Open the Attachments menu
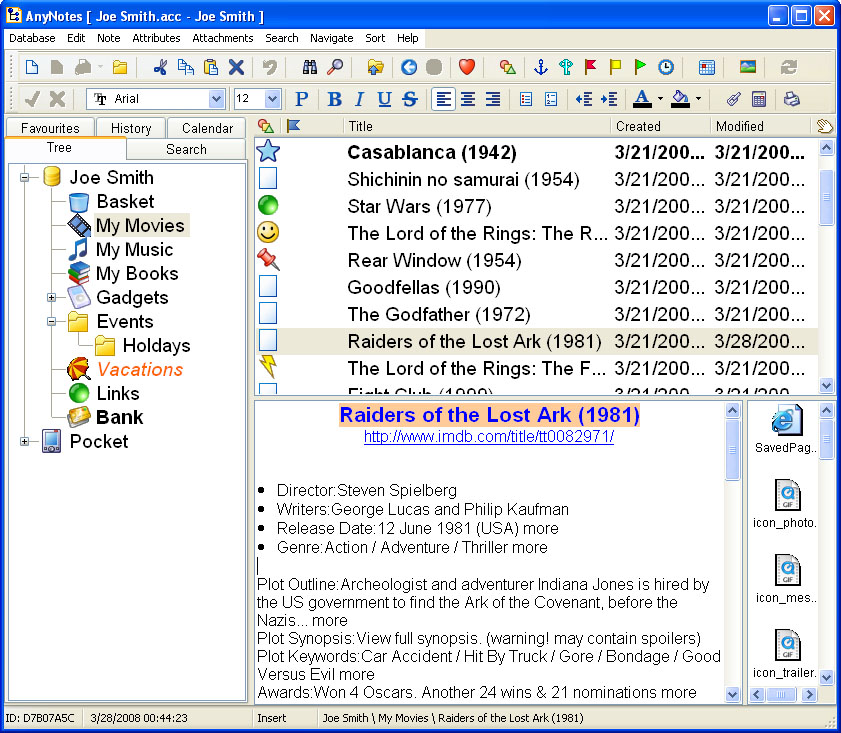 tap(223, 38)
